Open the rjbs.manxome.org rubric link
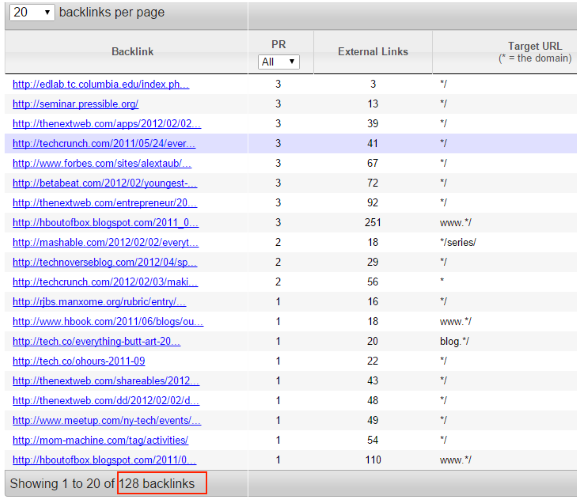 point(99,302)
